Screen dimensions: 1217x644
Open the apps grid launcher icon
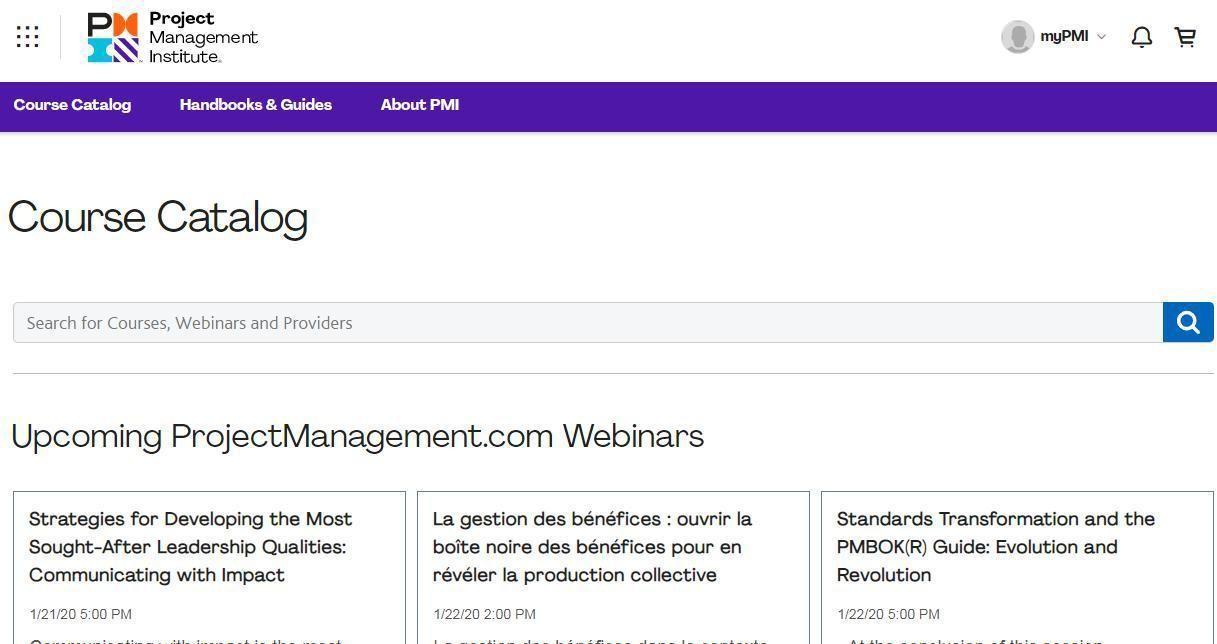click(x=28, y=37)
